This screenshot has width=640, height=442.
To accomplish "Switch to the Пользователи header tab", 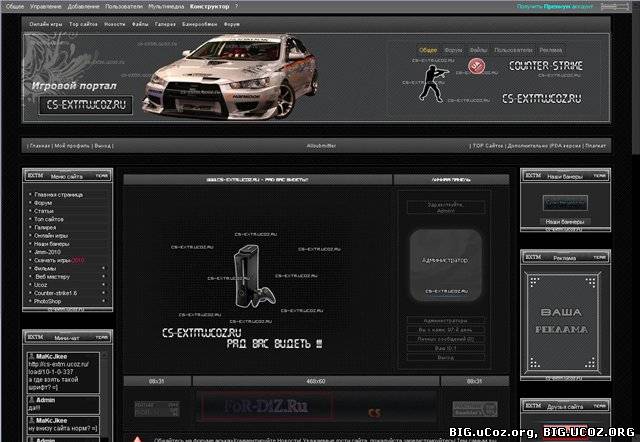I will click(513, 50).
